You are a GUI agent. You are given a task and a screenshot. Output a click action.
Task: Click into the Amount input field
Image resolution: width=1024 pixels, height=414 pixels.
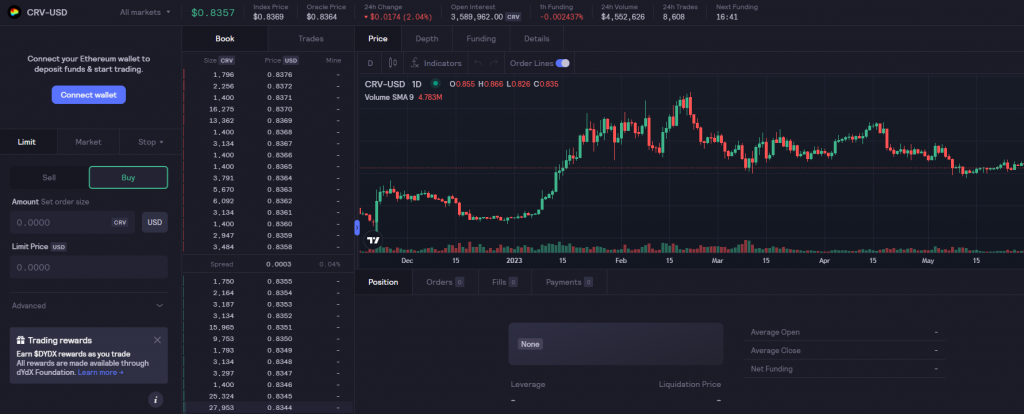click(72, 222)
